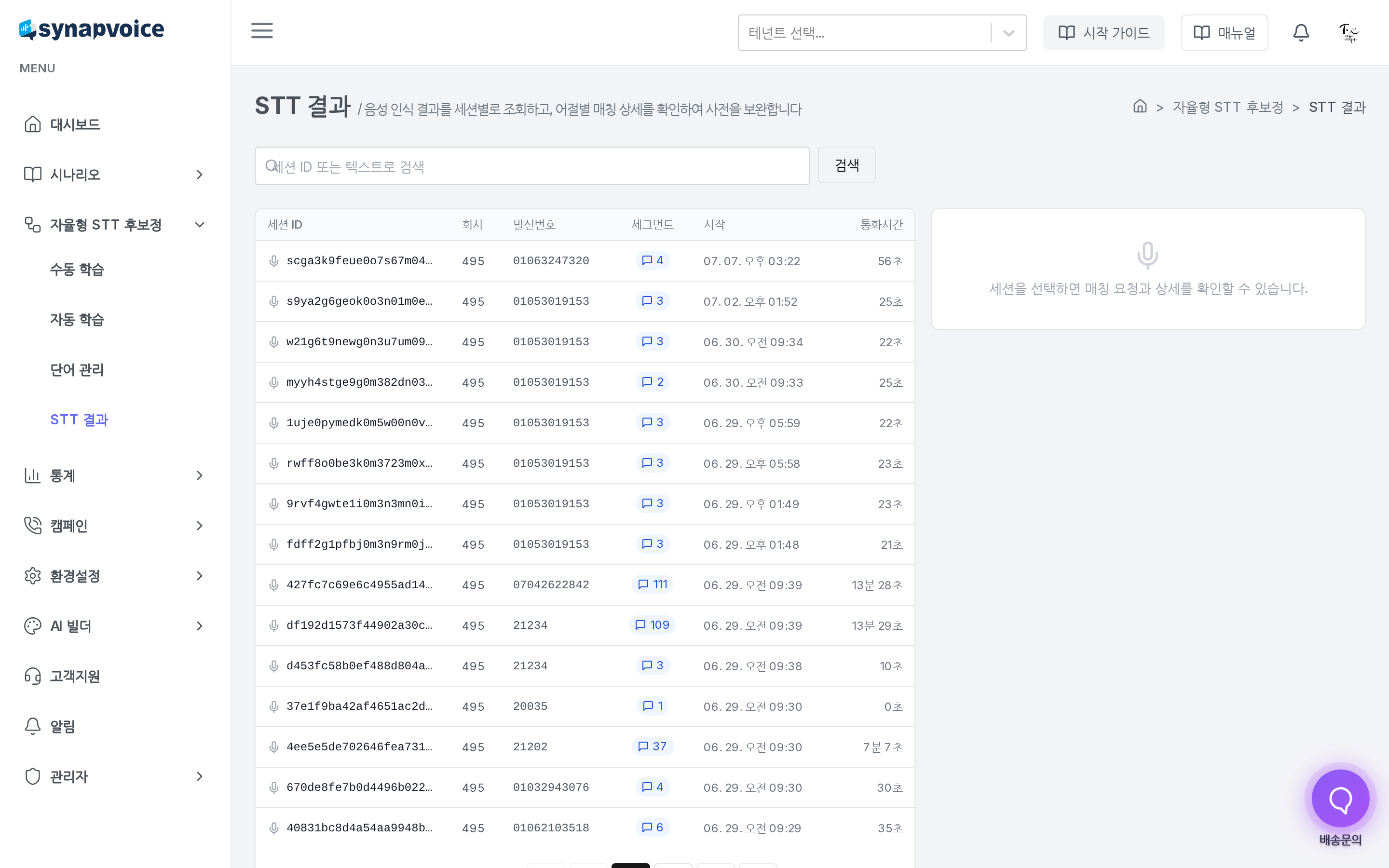Image resolution: width=1389 pixels, height=868 pixels.
Task: Select session row df192d1573f44902a30c
Action: 585,625
